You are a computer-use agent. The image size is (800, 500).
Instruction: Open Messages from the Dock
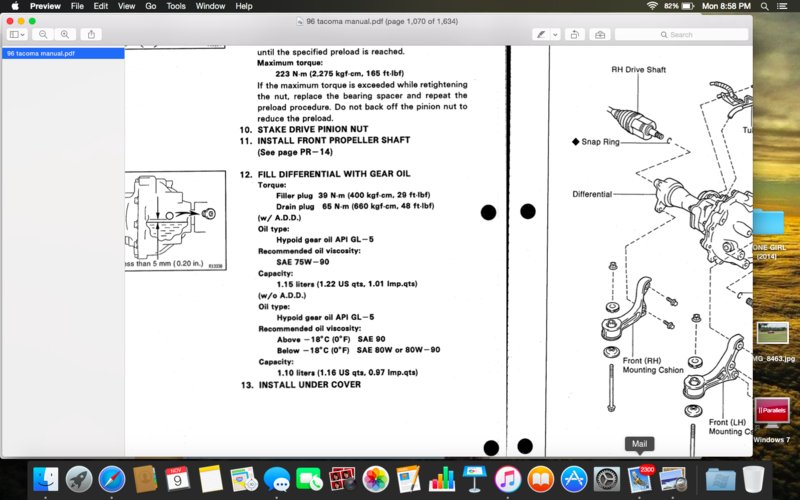(277, 479)
